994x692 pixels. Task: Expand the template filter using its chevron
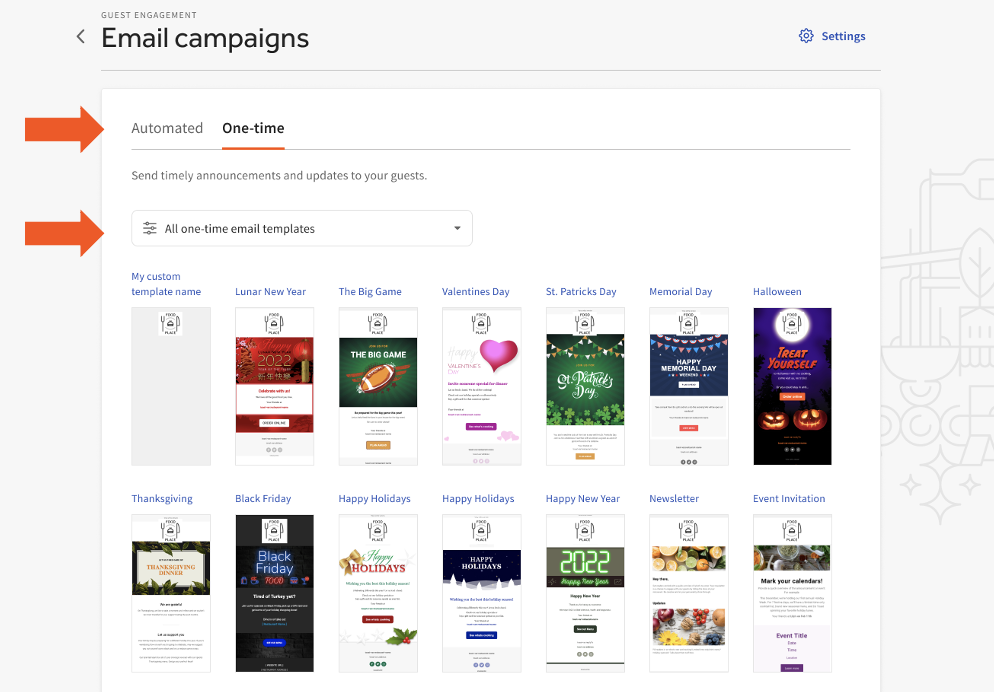click(457, 228)
